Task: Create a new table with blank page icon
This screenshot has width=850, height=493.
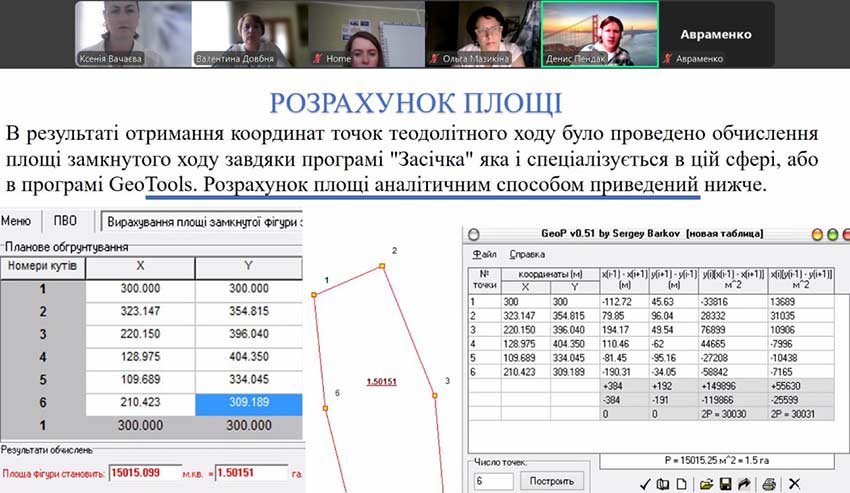Action: point(682,484)
